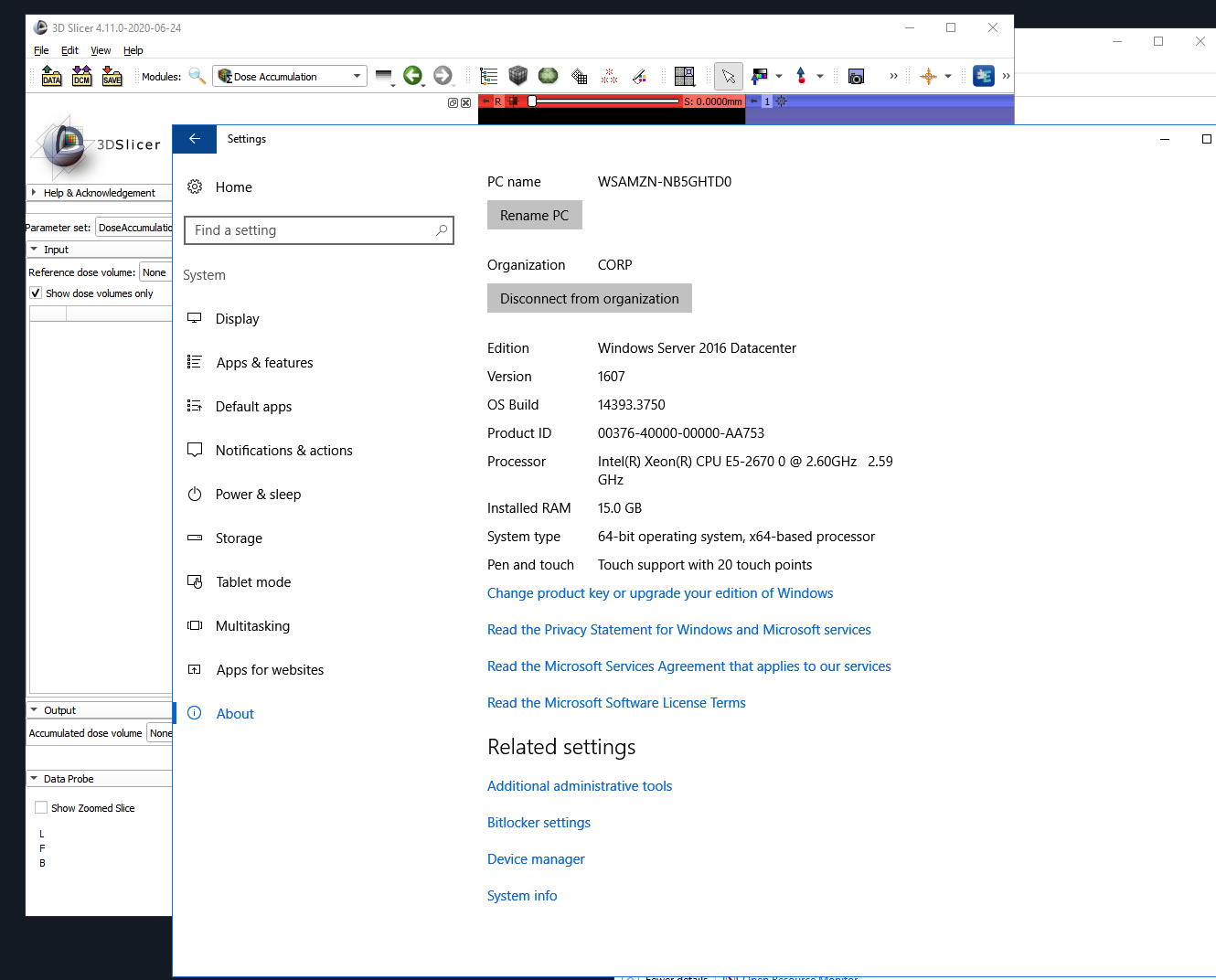This screenshot has width=1216, height=980.
Task: Switch to the Apps & features settings page
Action: [x=264, y=362]
